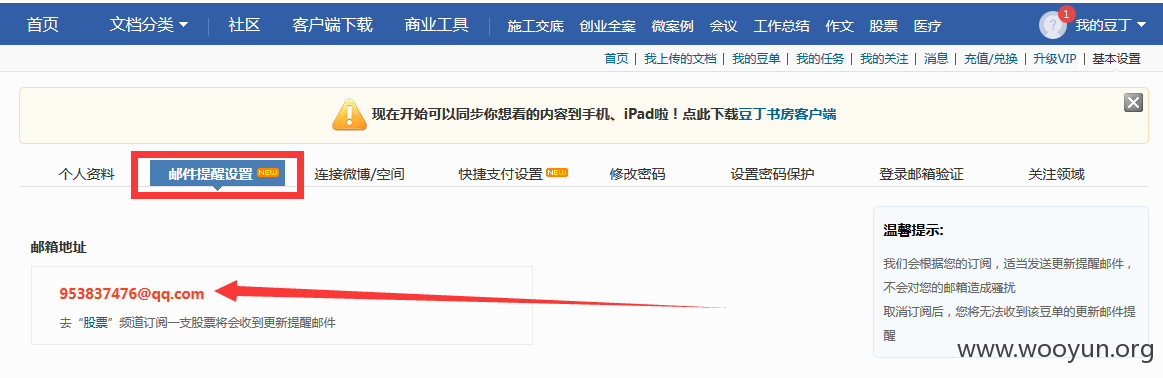This screenshot has height=378, width=1163.
Task: Open 消息 messages link
Action: tap(936, 59)
